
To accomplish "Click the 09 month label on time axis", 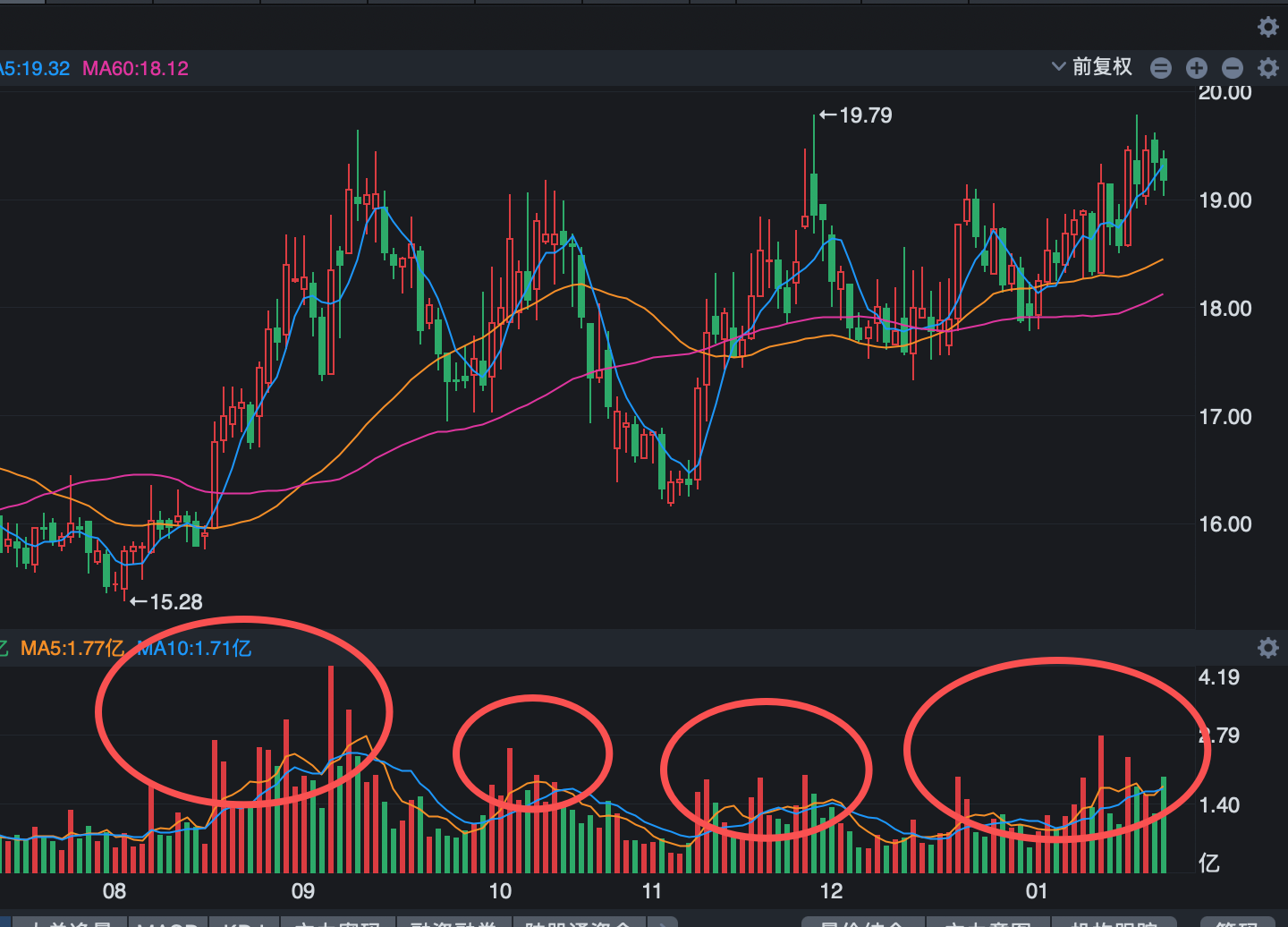I will 303,891.
